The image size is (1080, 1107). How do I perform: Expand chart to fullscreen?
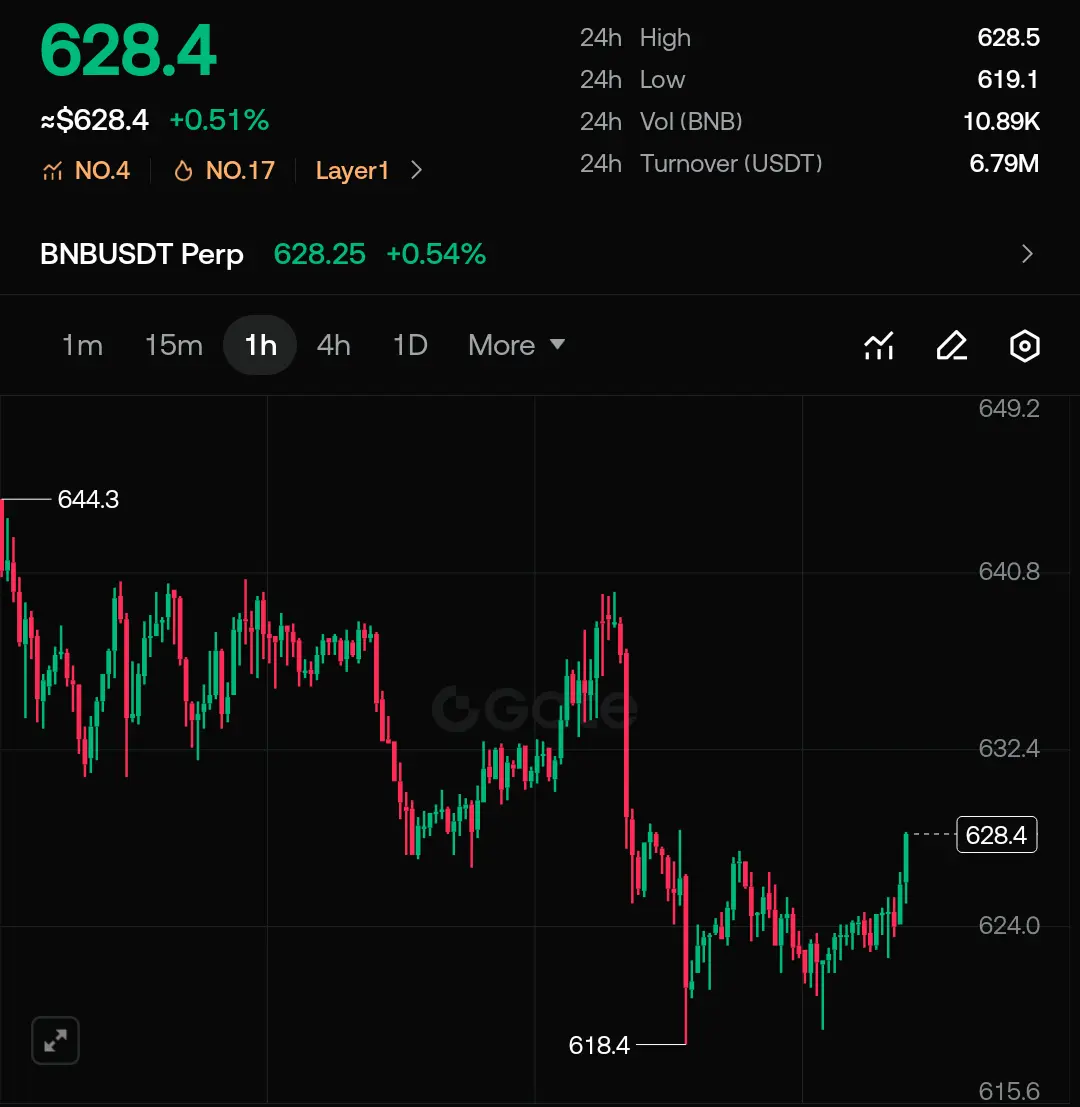(x=55, y=1040)
